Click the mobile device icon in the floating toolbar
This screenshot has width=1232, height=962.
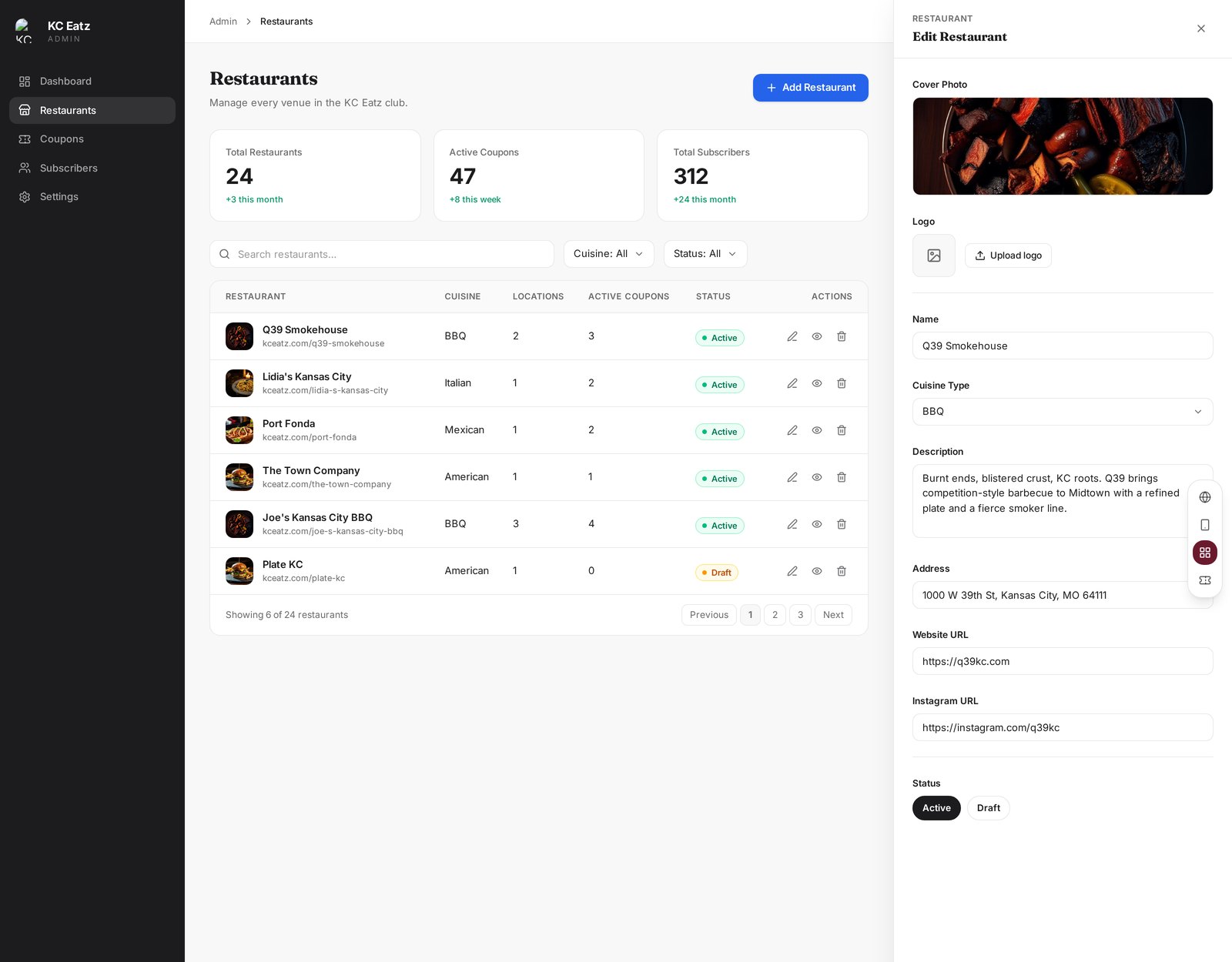pyautogui.click(x=1205, y=525)
